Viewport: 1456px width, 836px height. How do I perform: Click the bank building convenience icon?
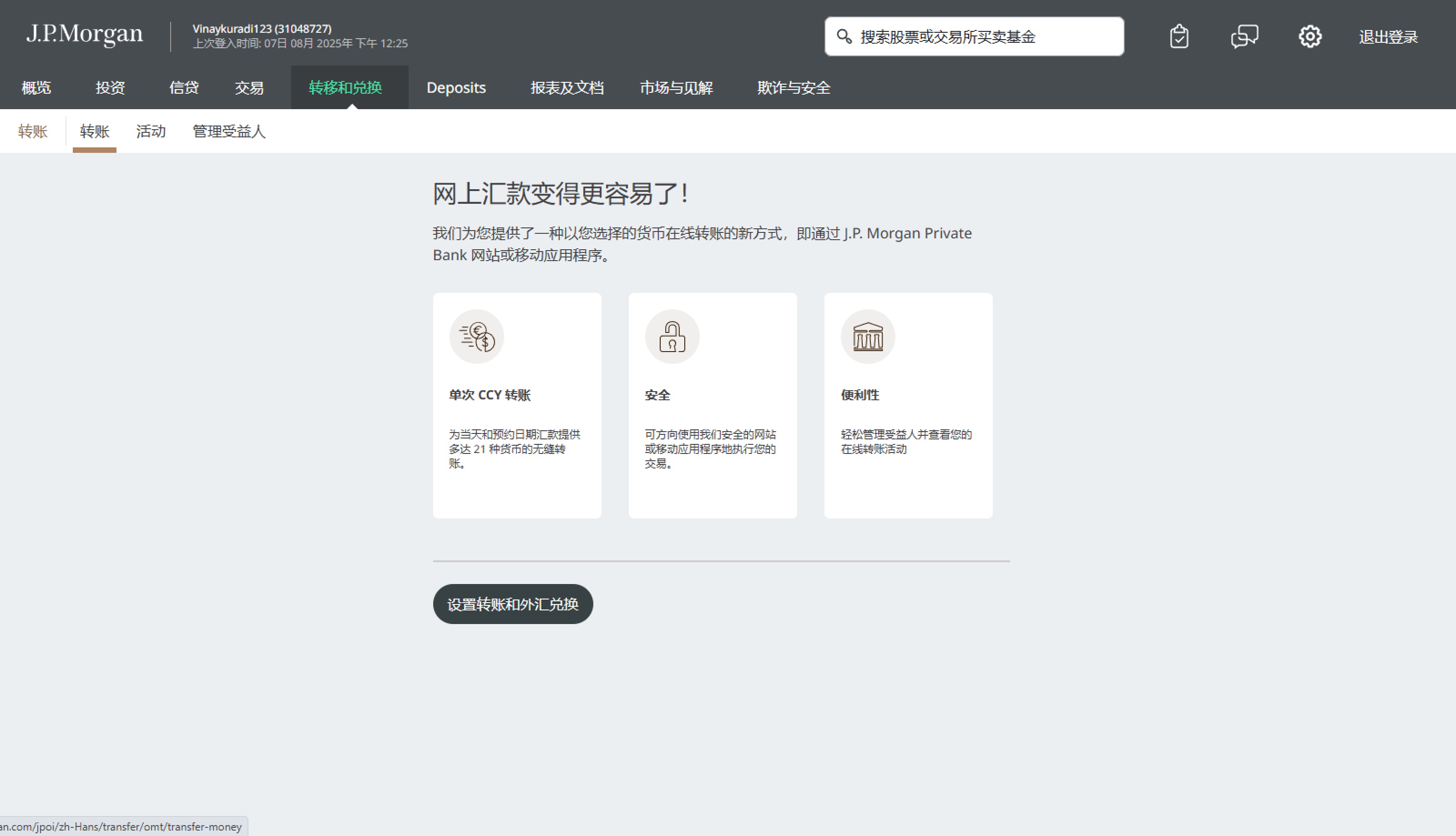pos(868,337)
